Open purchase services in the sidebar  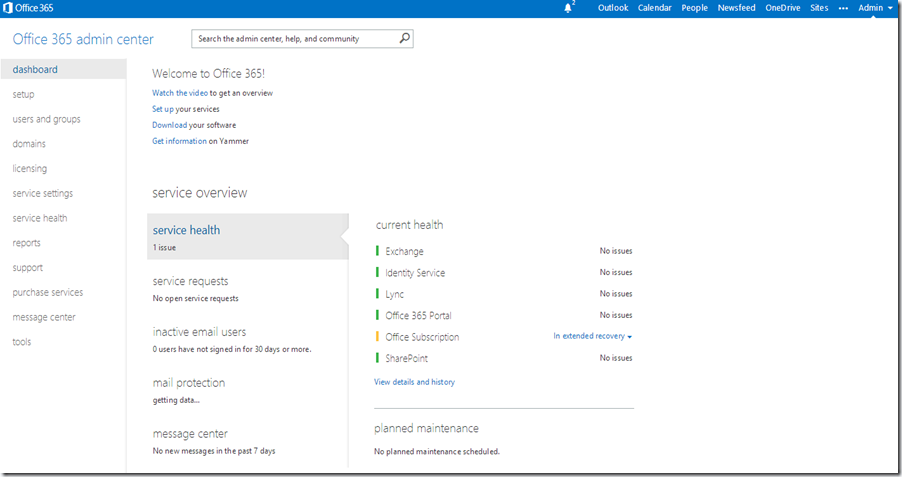(x=48, y=292)
